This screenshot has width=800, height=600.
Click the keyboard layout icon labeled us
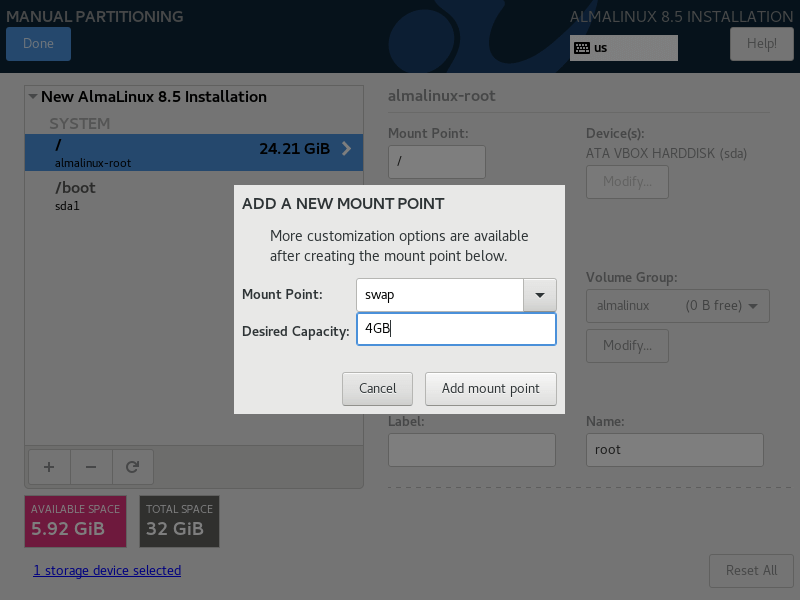click(x=582, y=47)
